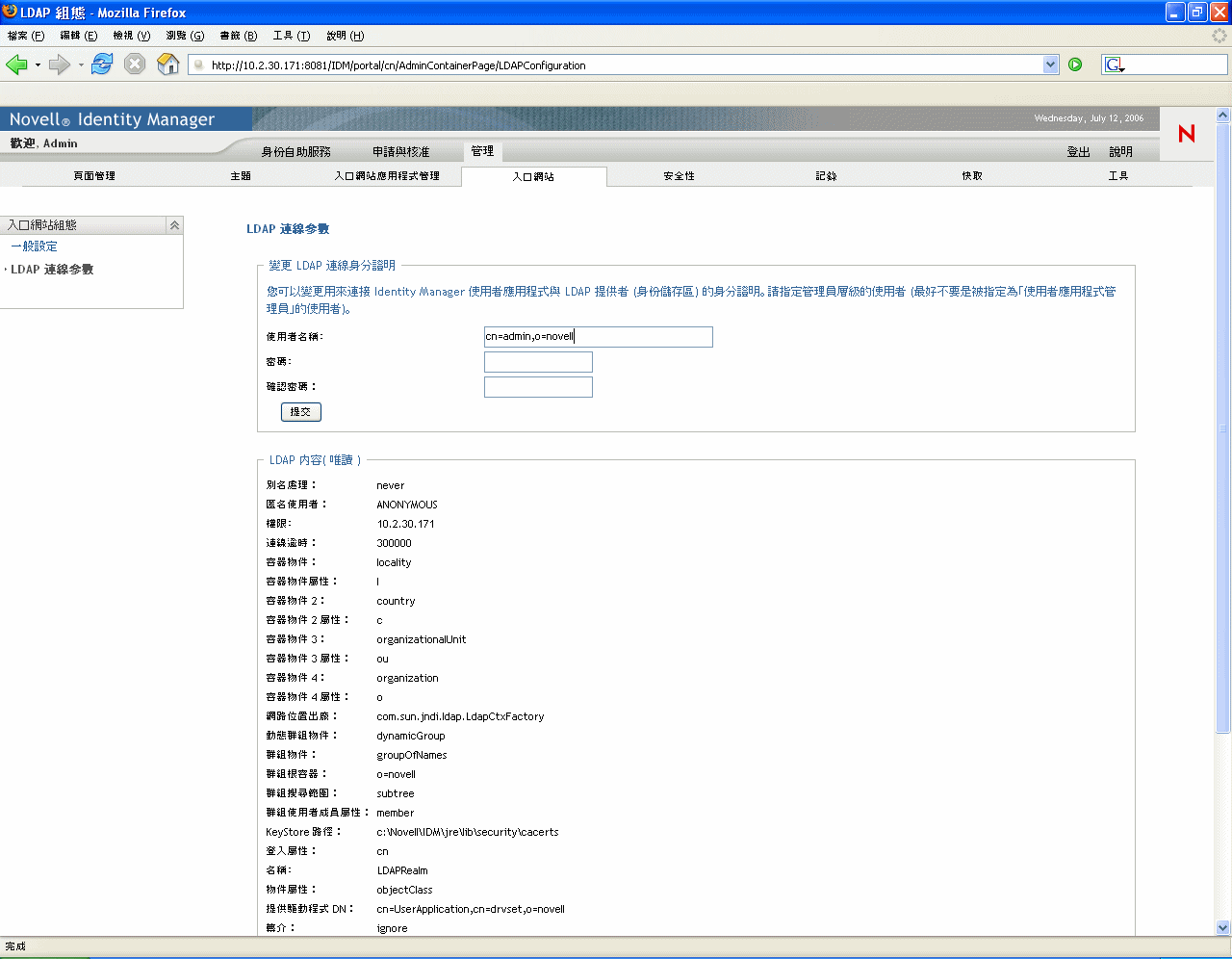
Task: Open the 一般設定 sidebar link
Action: point(35,246)
